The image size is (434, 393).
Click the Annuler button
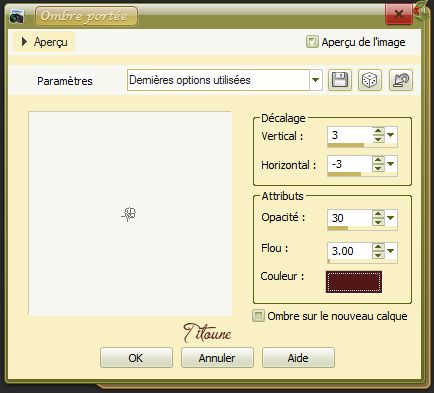217,358
